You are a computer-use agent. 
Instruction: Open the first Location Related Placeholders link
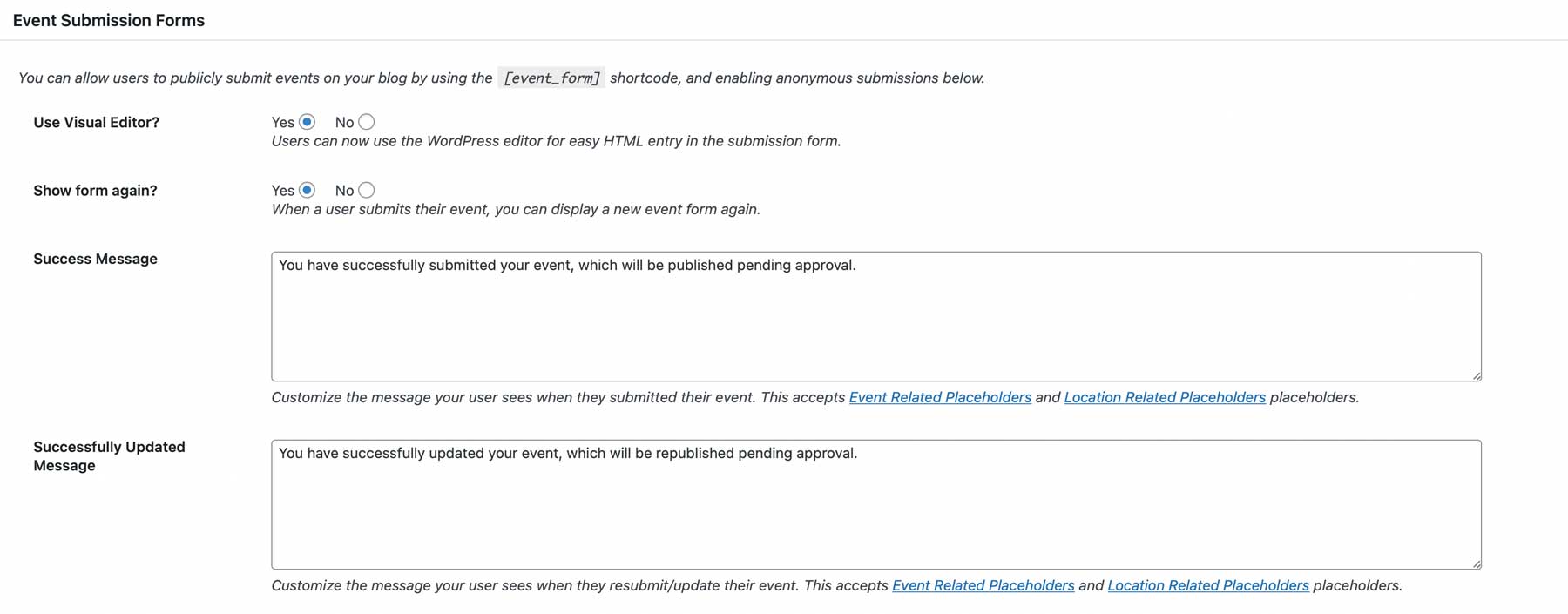pos(1164,397)
